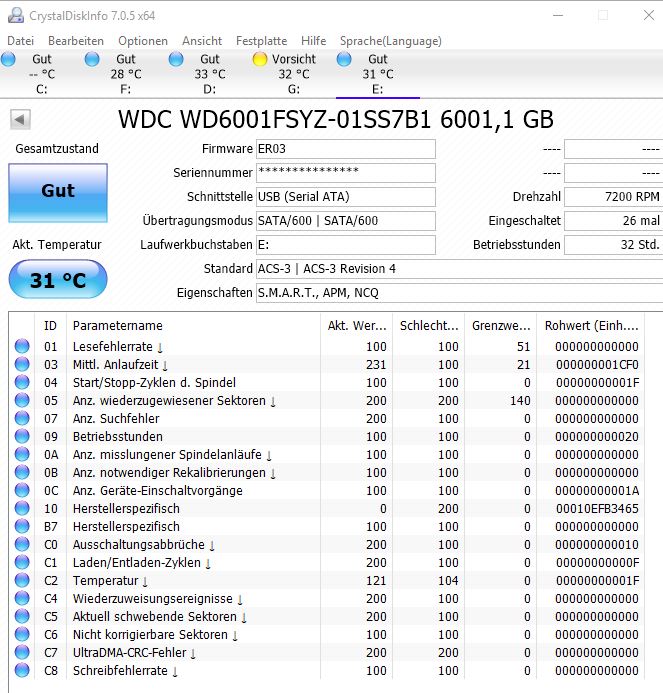The height and width of the screenshot is (693, 663).
Task: Click status icon of Ausschaltungsabbrüche row
Action: click(22, 544)
